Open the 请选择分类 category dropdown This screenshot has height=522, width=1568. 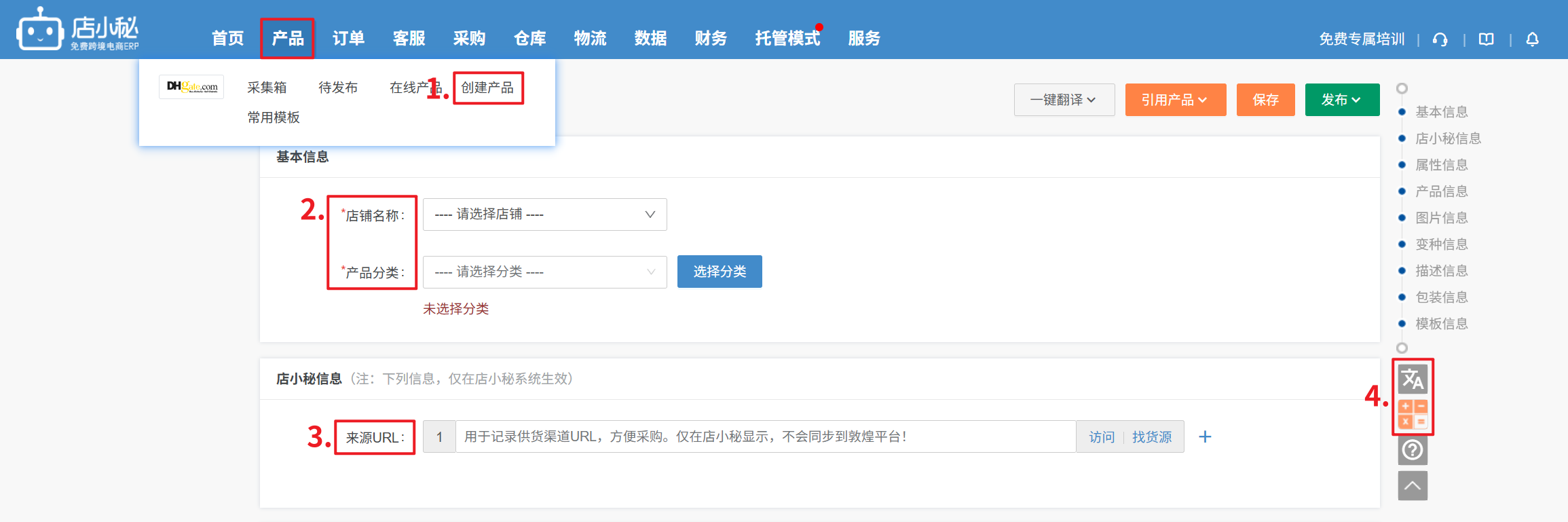pyautogui.click(x=544, y=272)
